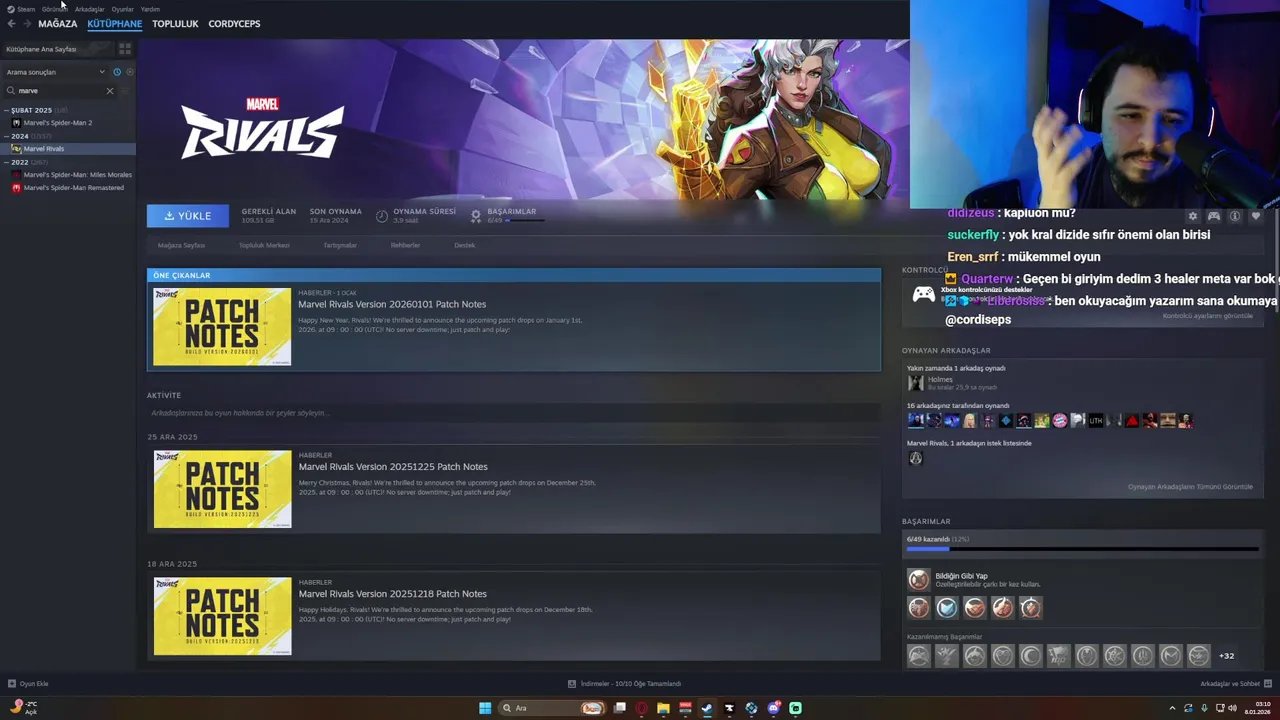Click Oynayan Arkadaşların Tümünü Görüntüle
Viewport: 1280px width, 720px height.
(1190, 487)
